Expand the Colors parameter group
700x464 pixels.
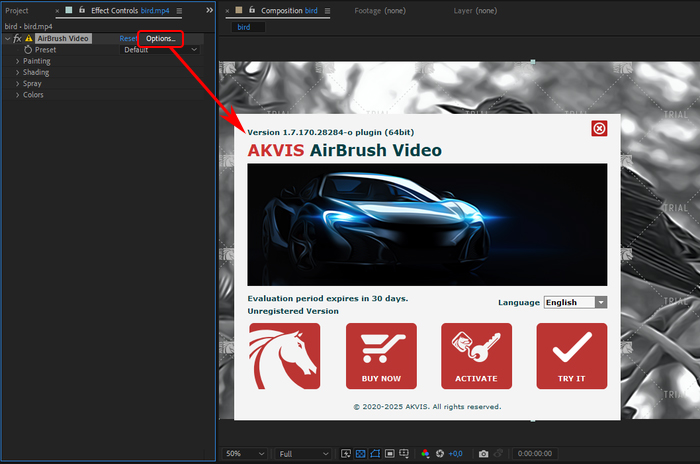click(17, 95)
